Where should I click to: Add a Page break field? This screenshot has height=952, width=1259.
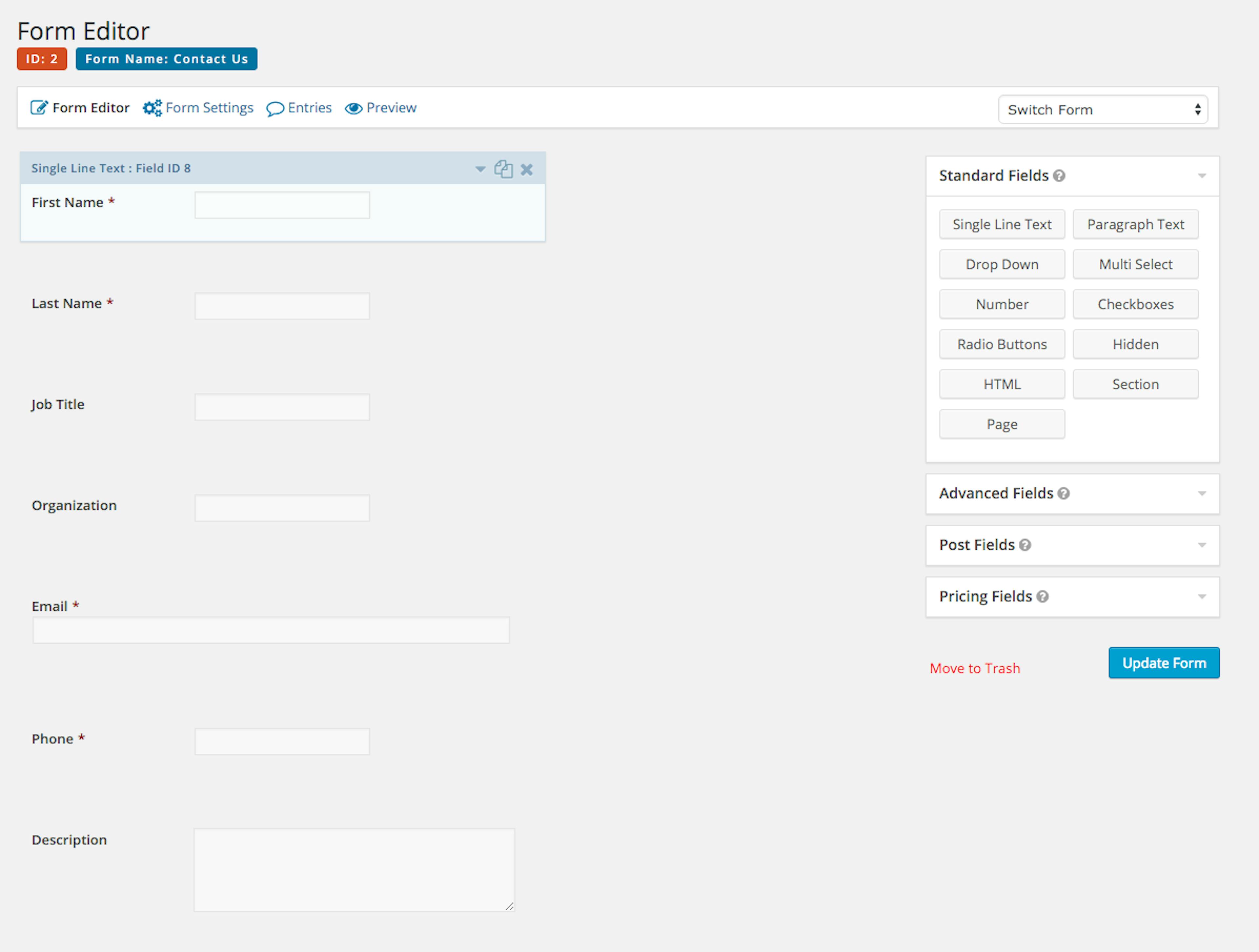(1002, 424)
